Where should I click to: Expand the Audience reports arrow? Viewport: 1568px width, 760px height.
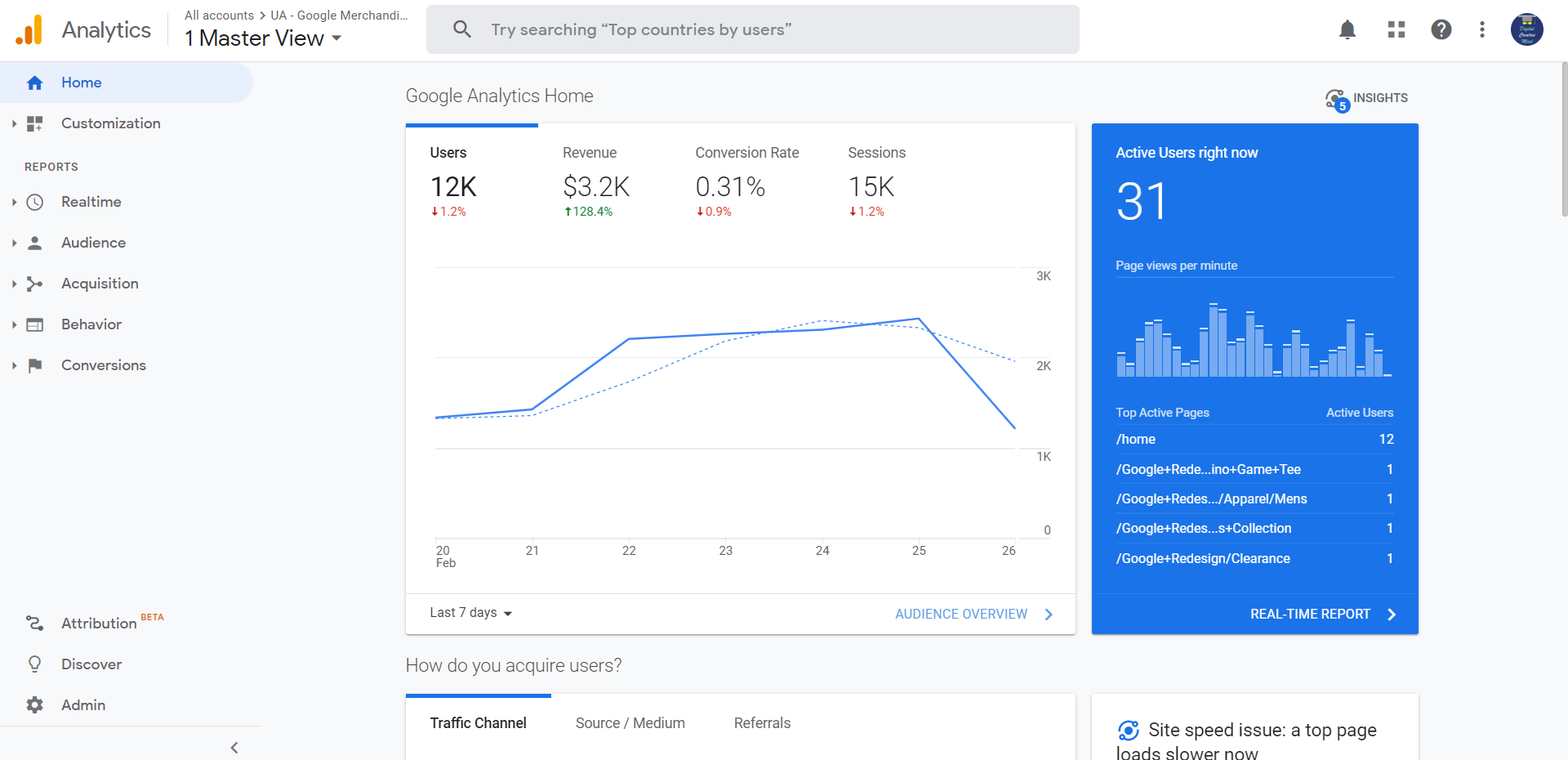pyautogui.click(x=14, y=243)
